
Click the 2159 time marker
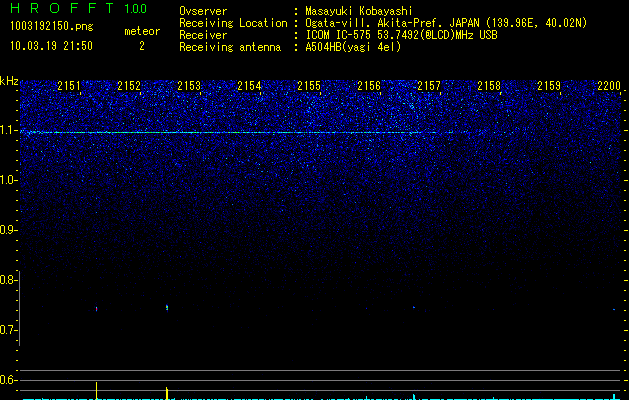coord(549,85)
